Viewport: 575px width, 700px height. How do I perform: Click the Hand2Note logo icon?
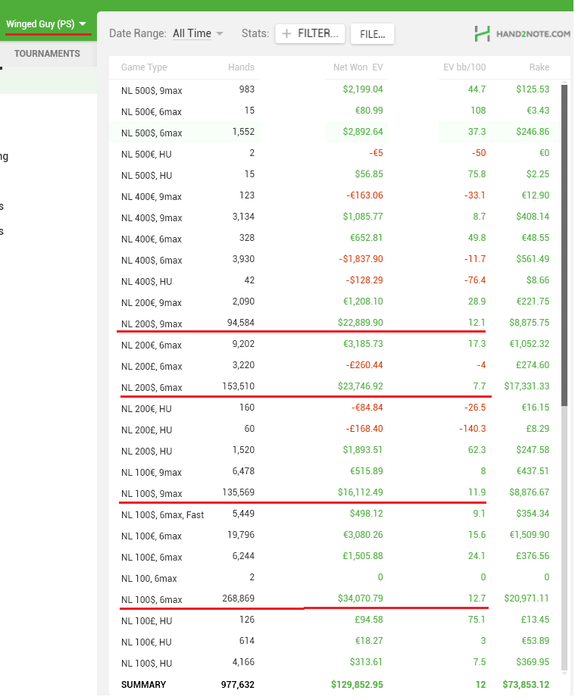click(x=482, y=34)
